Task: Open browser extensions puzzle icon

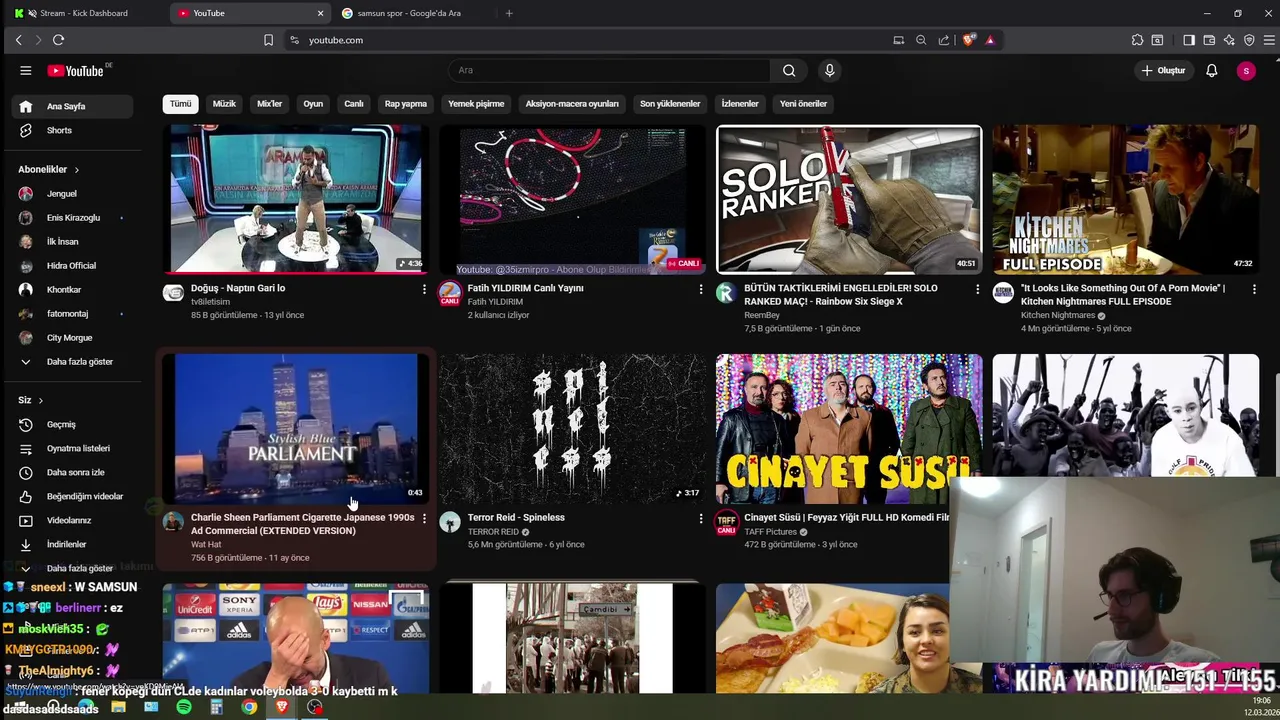Action: tap(1137, 40)
